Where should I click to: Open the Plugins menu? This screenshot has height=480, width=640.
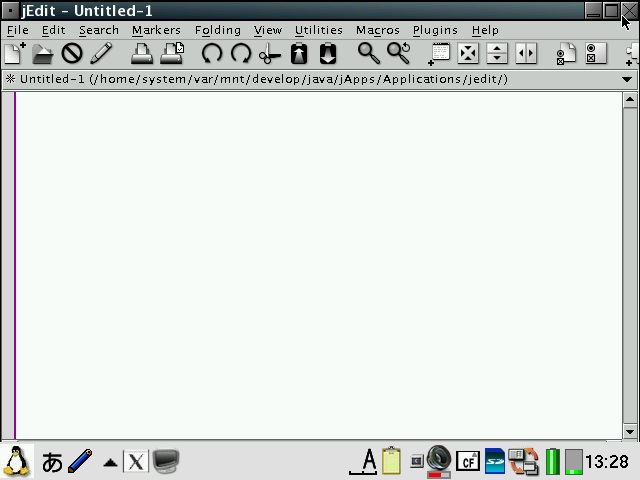(x=435, y=30)
